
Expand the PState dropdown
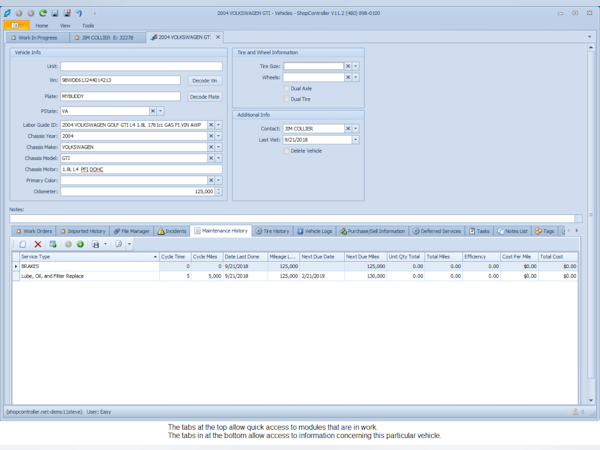[x=161, y=111]
